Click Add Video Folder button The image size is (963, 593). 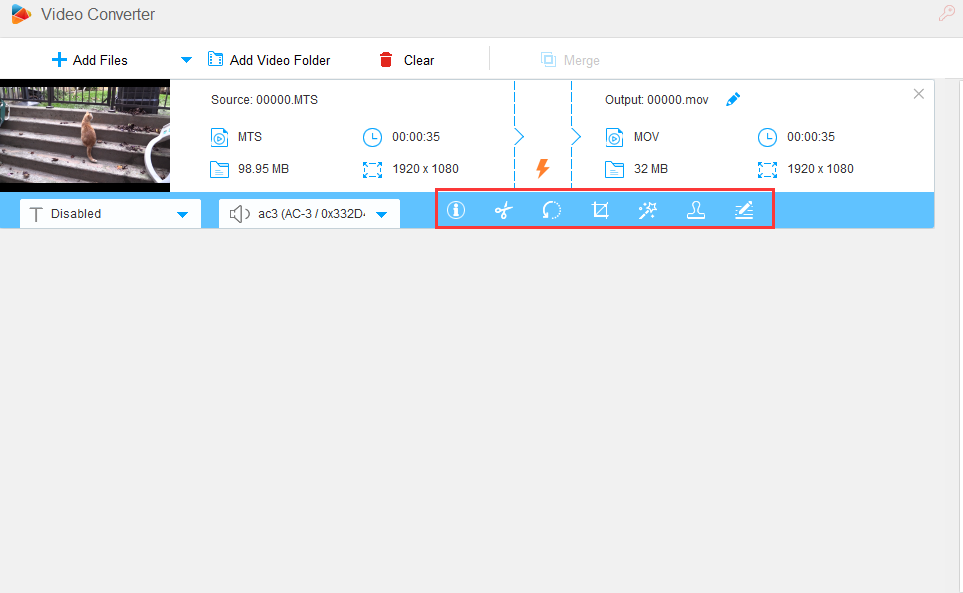(x=269, y=60)
